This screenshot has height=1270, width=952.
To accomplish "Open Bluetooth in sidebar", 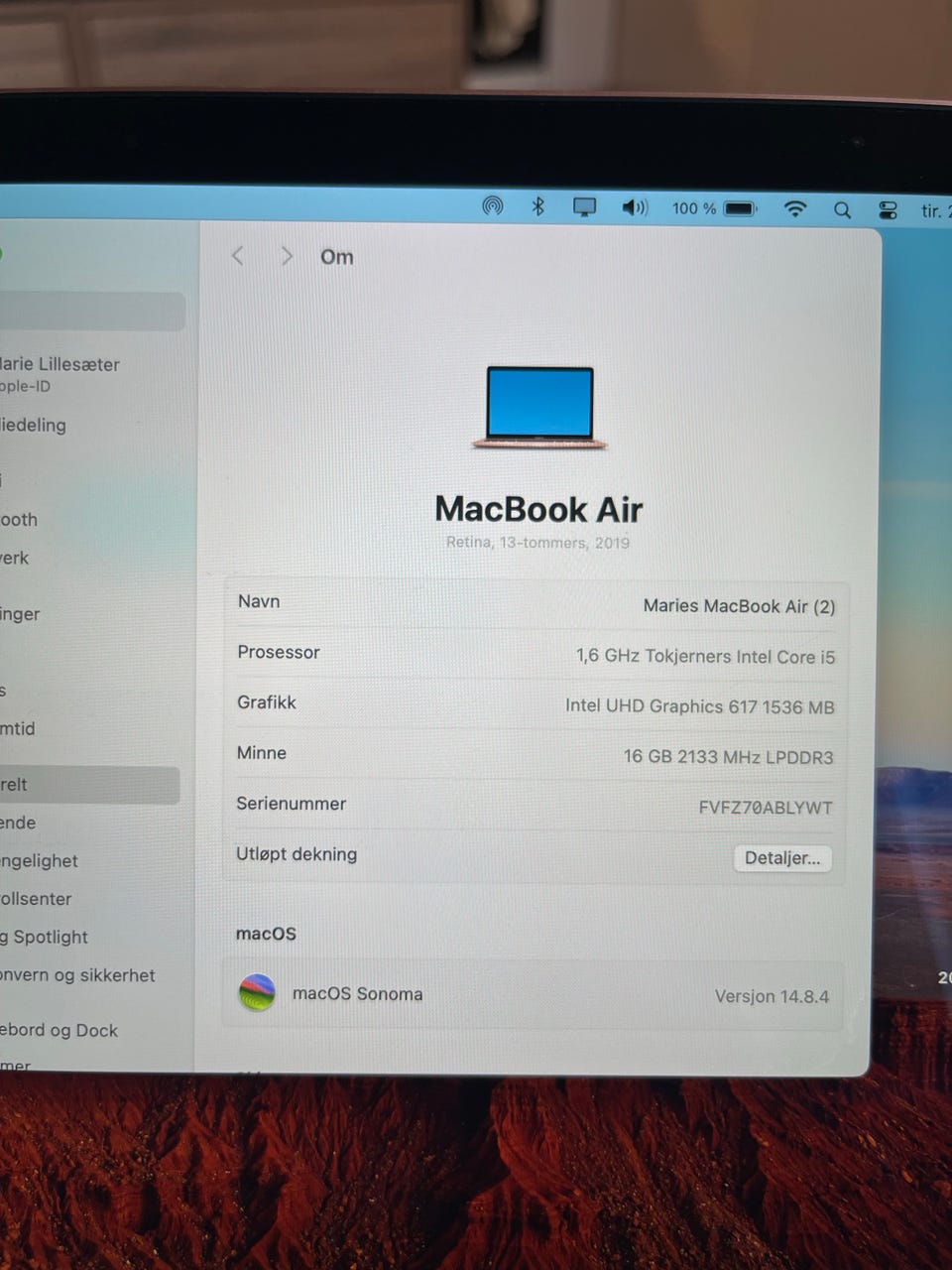I will (x=19, y=519).
